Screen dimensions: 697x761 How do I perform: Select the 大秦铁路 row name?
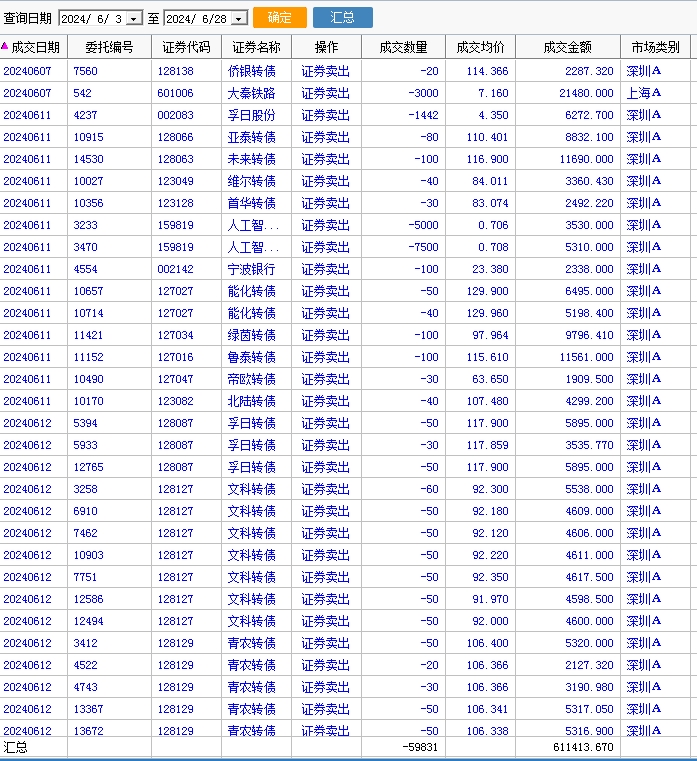click(x=251, y=93)
